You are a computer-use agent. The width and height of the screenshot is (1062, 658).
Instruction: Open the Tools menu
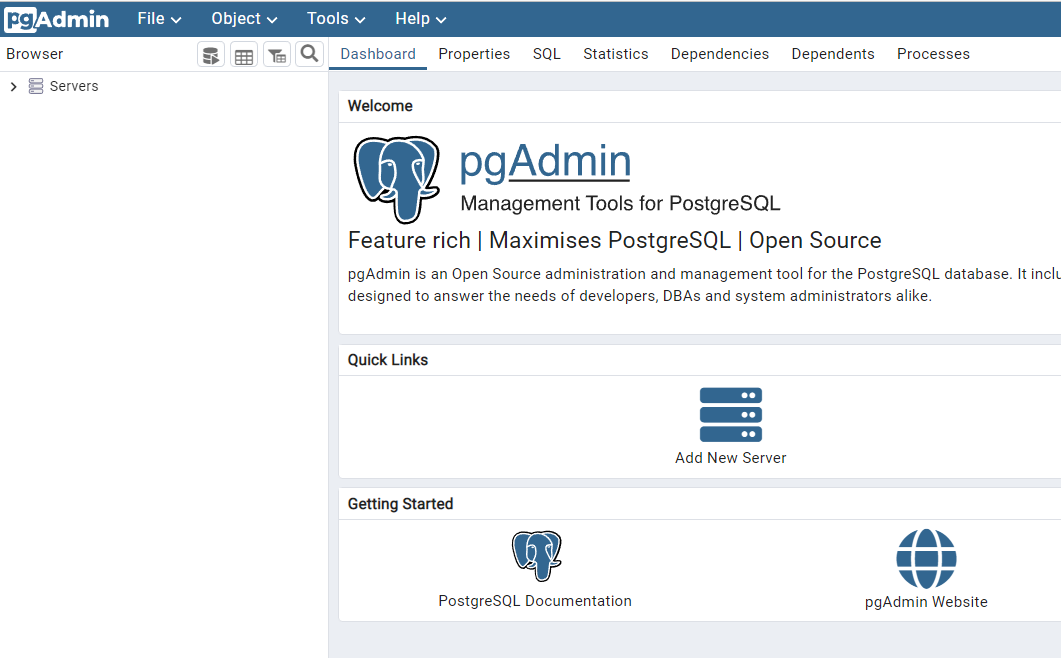click(336, 19)
